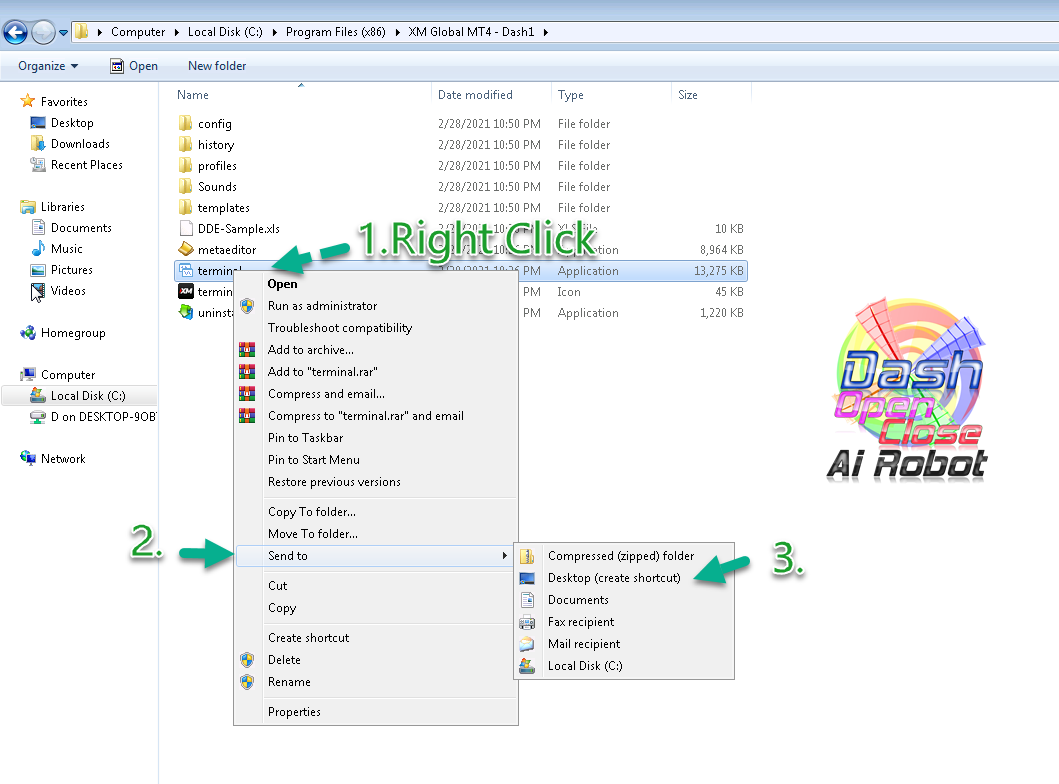Click the Network icon in the sidebar

[x=28, y=458]
